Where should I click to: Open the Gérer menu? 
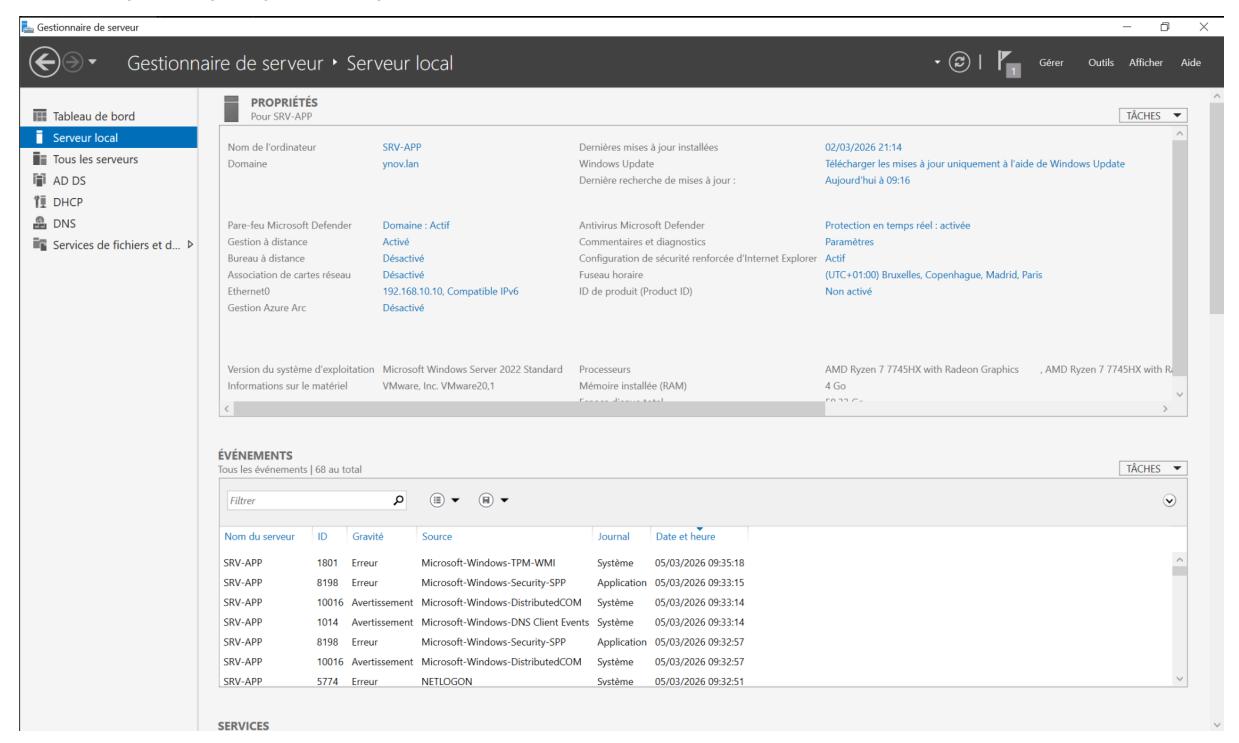pos(1049,64)
